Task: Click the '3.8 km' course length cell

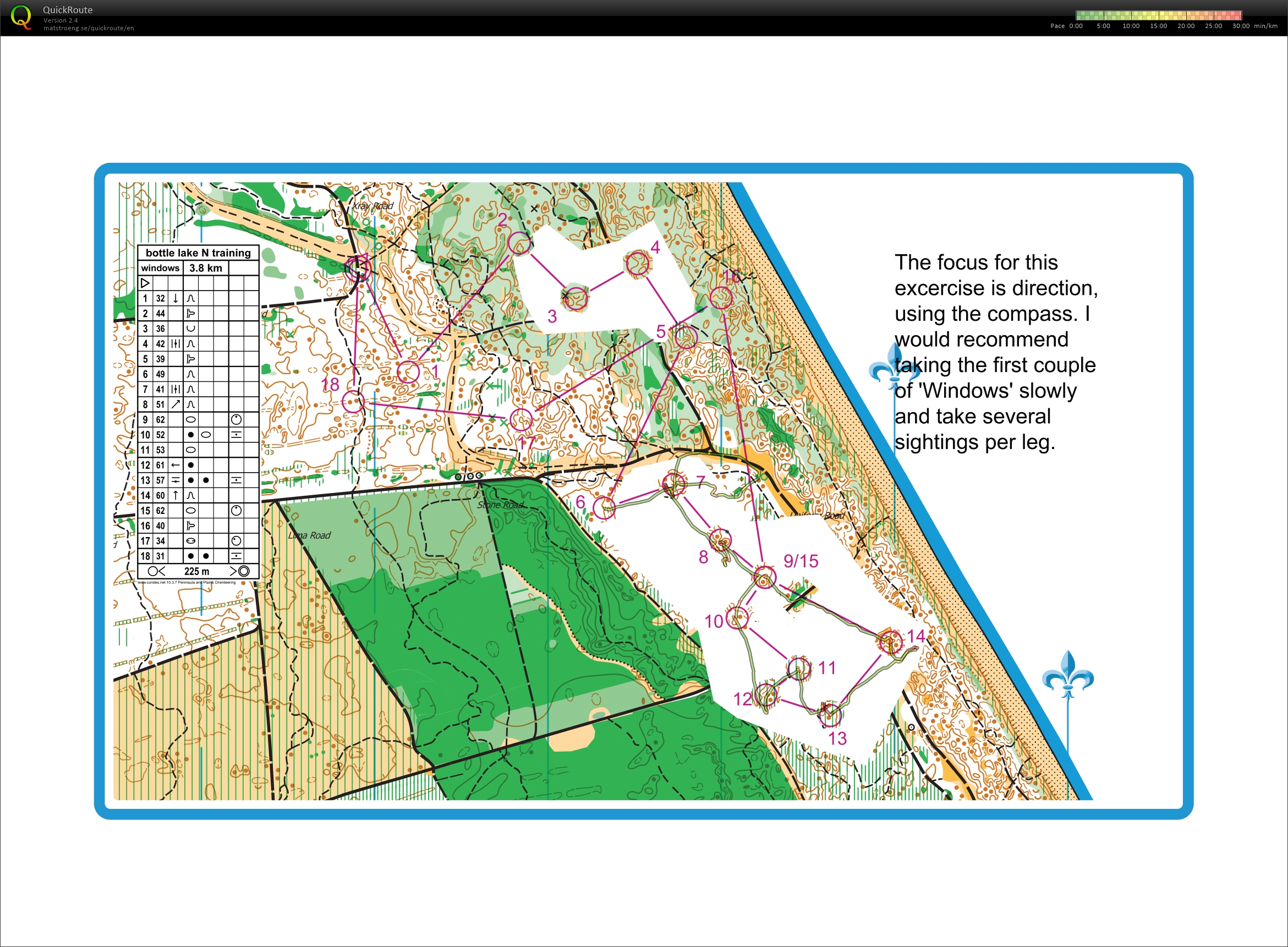Action: coord(206,269)
